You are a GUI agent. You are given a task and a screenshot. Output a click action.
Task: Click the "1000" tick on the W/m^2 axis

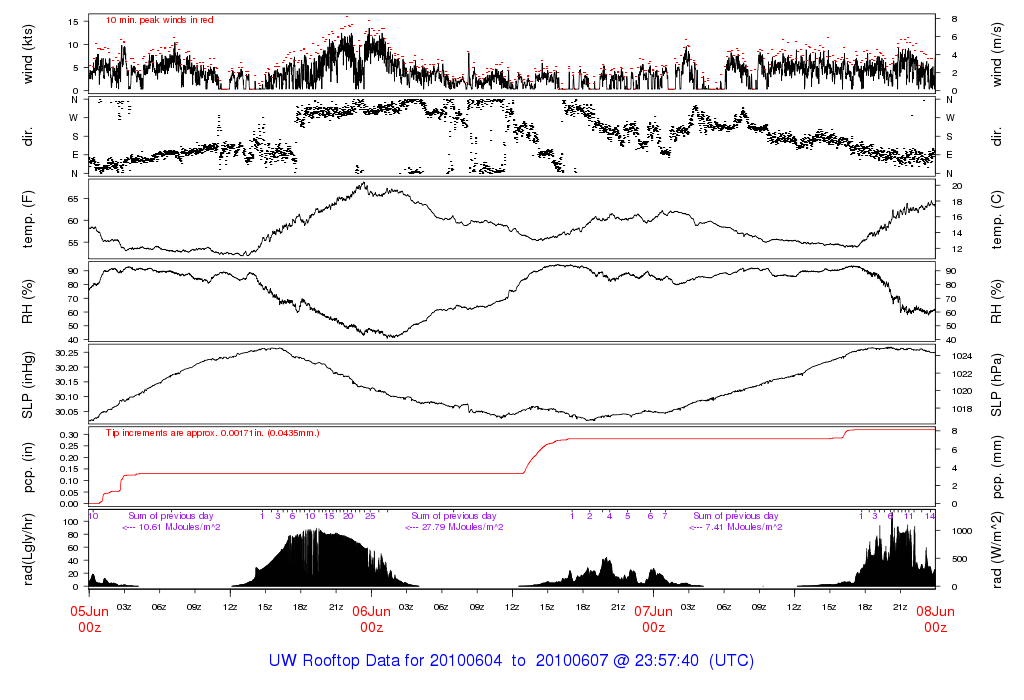point(962,532)
